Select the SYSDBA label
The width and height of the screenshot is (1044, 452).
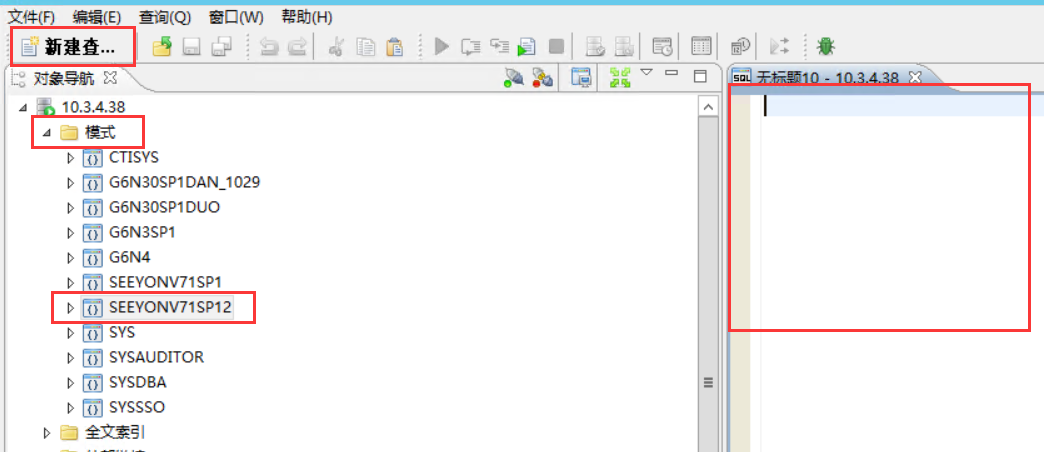click(x=138, y=383)
